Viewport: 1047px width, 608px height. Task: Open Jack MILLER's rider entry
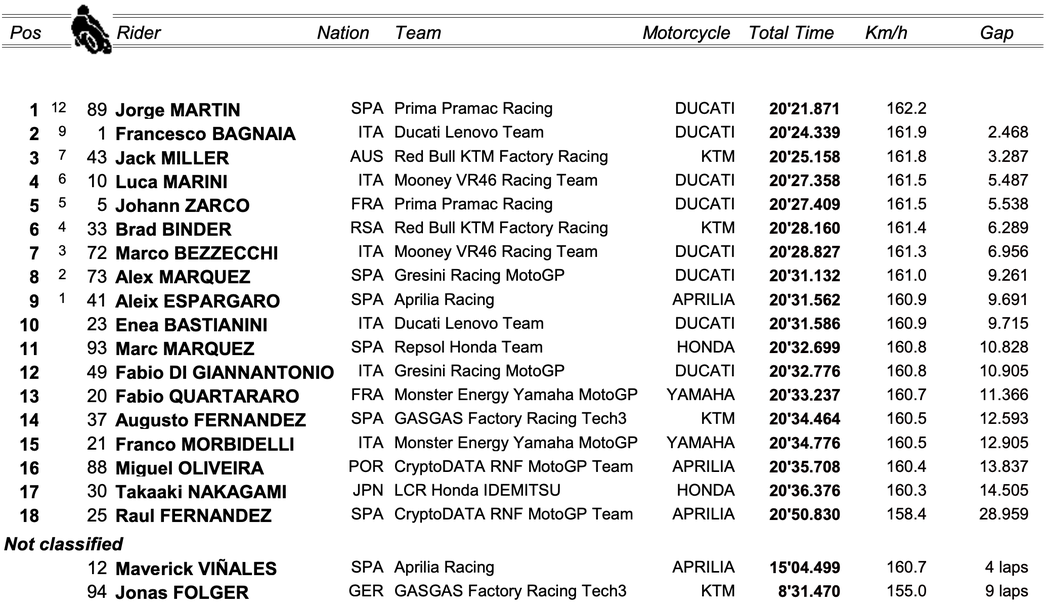coord(172,158)
